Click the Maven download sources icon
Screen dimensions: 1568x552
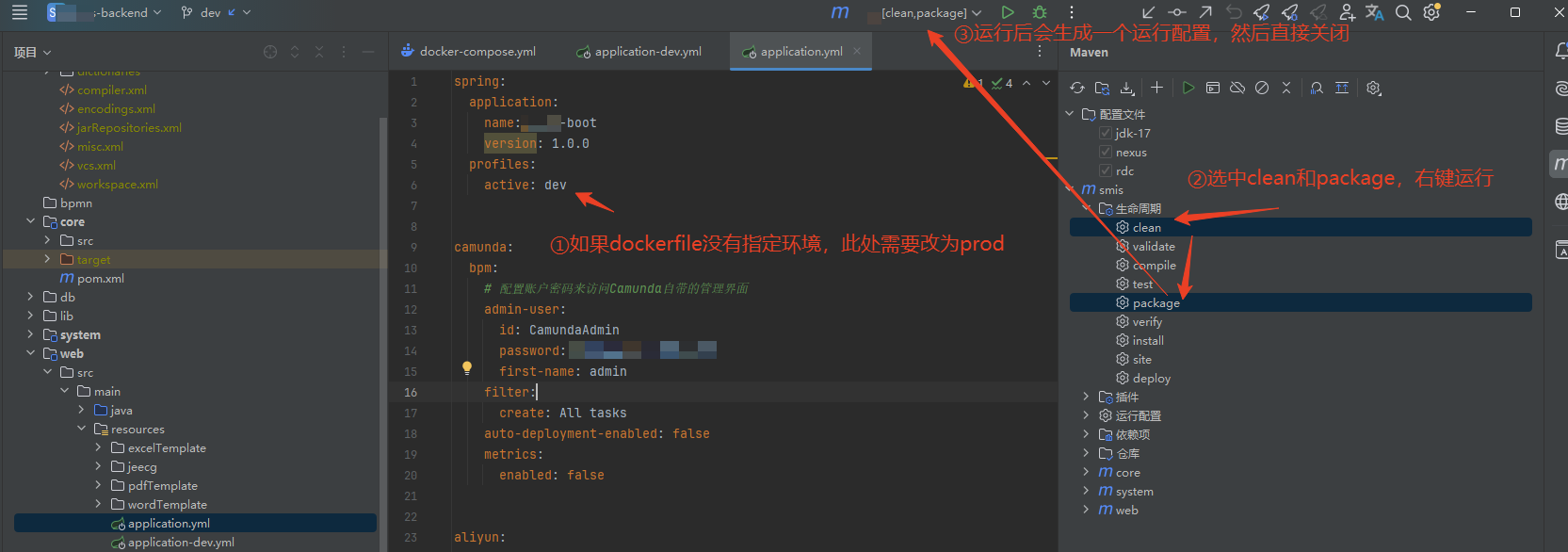pos(1127,88)
